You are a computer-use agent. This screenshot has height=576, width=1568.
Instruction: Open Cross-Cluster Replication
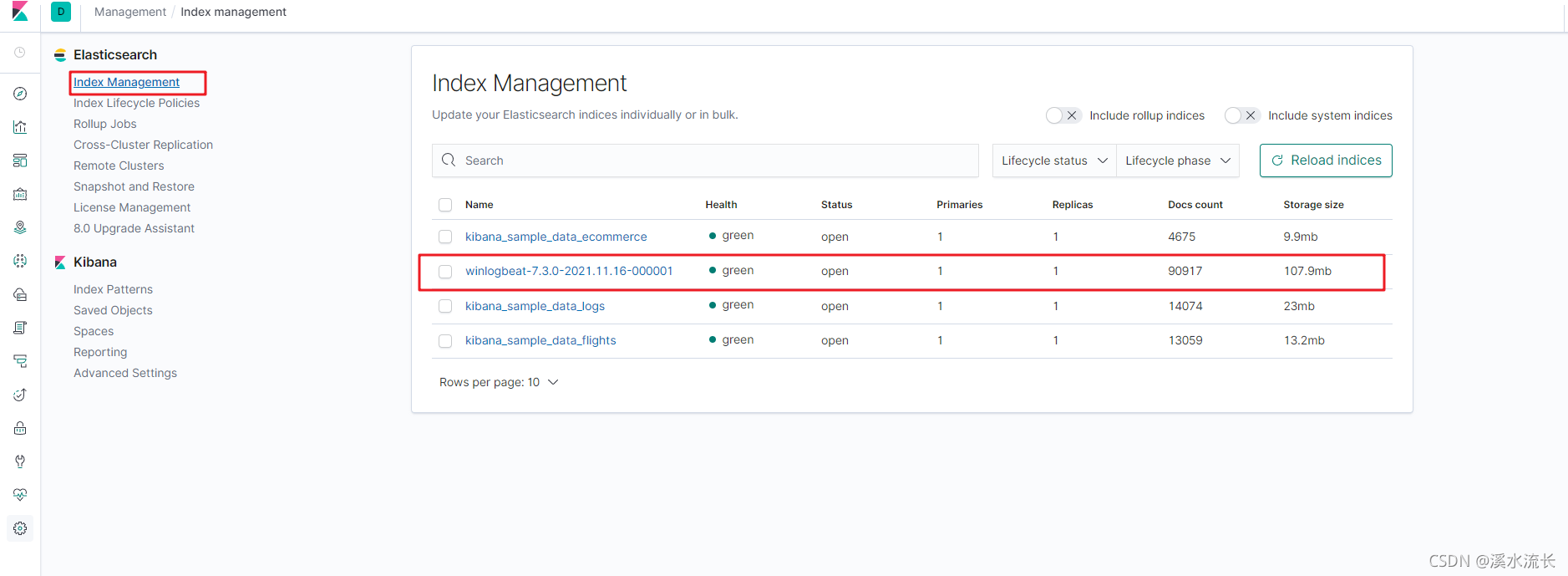click(x=143, y=145)
